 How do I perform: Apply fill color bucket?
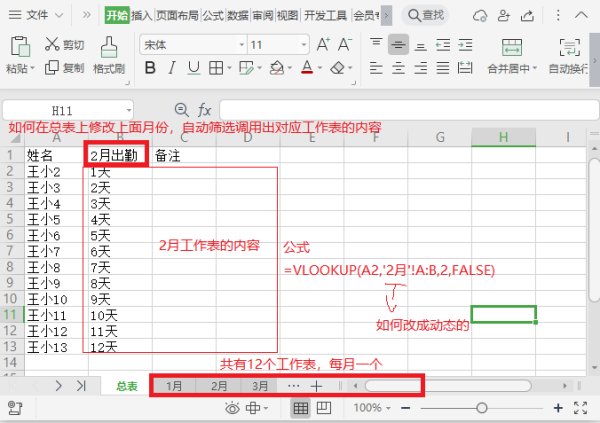point(277,68)
